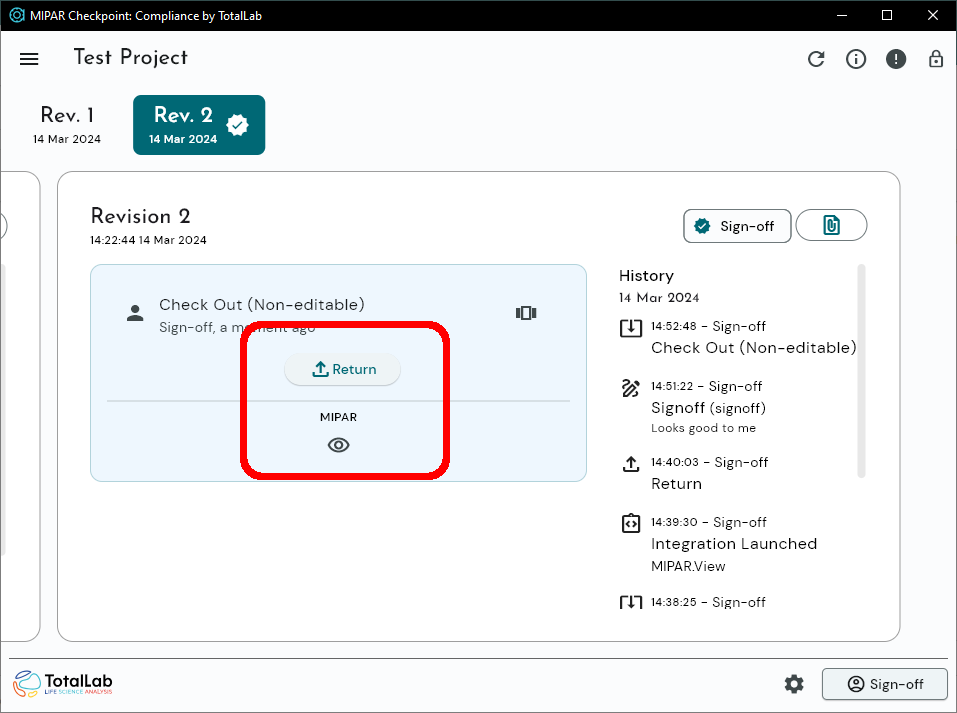
Task: Minimize the MIPAR Checkpoint window
Action: pos(842,15)
